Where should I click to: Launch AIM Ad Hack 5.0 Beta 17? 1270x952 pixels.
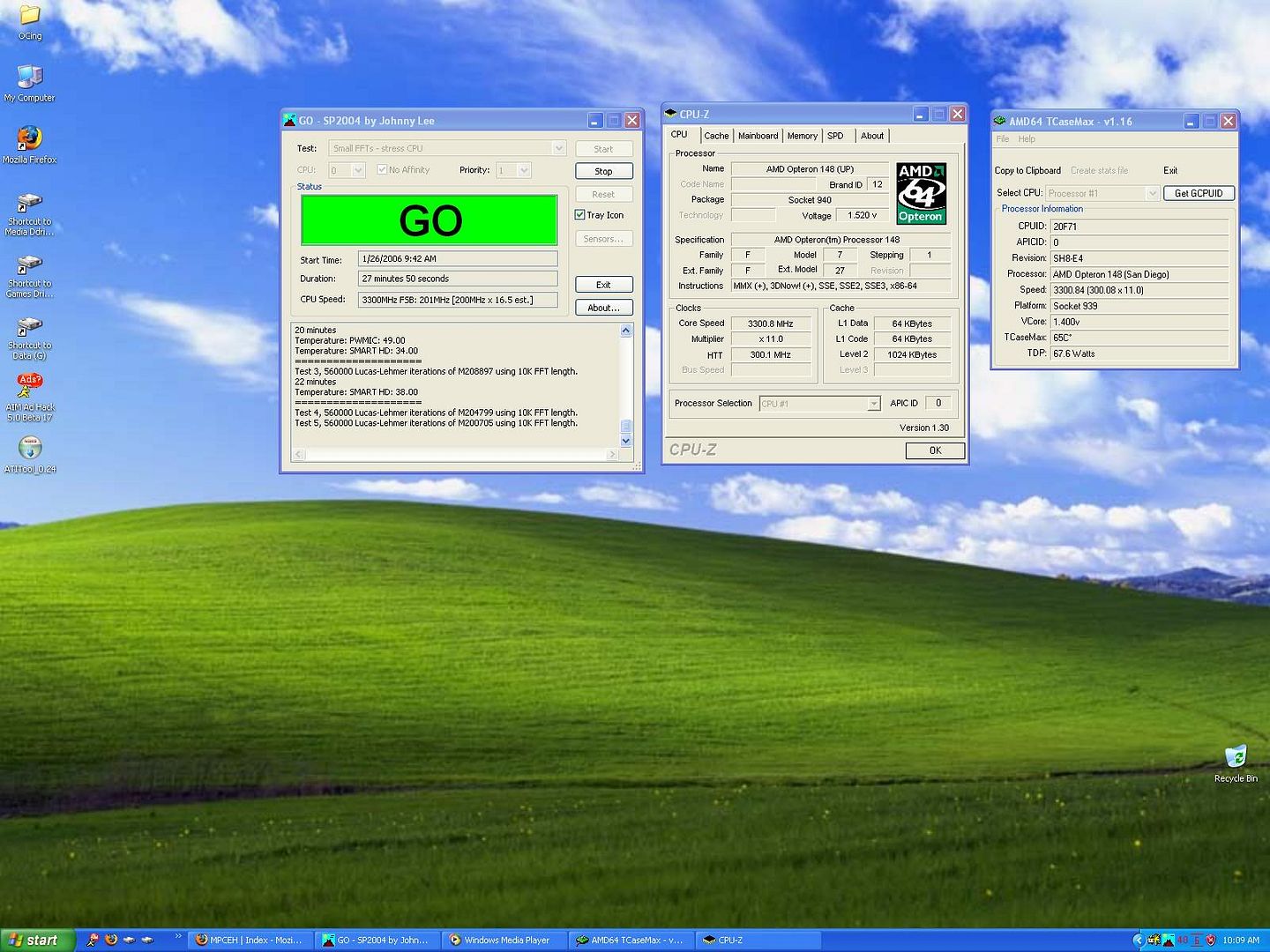click(x=29, y=398)
